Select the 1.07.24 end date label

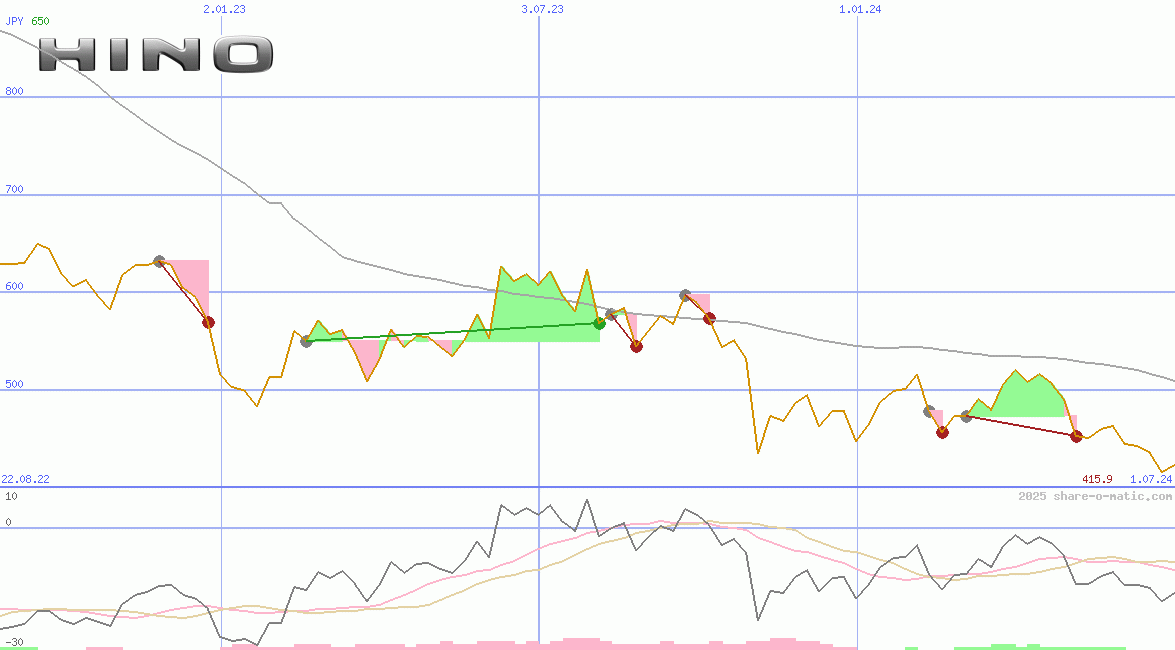[1151, 479]
